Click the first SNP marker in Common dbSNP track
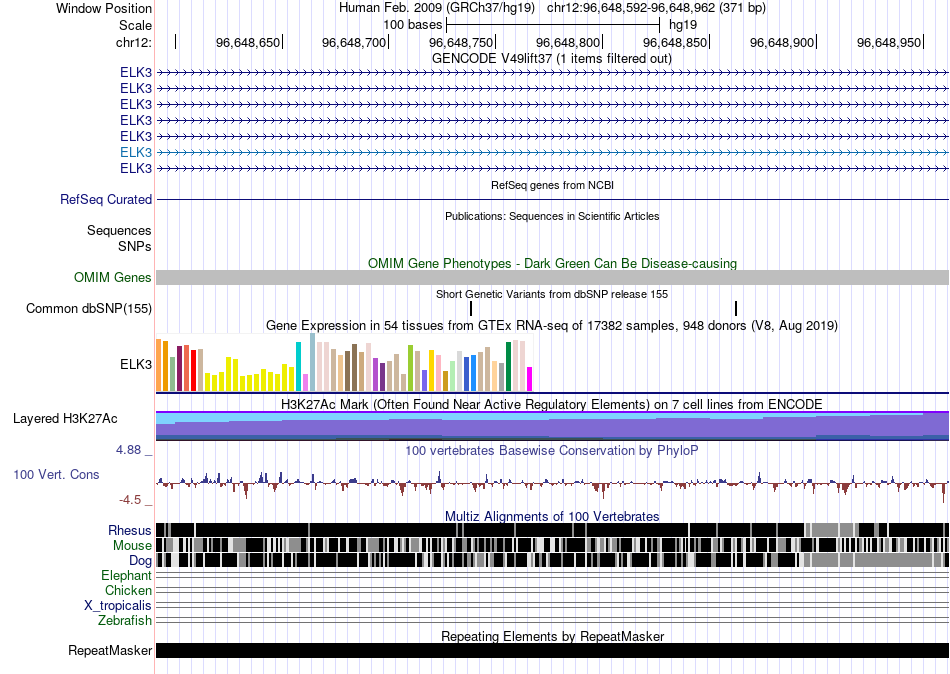Image resolution: width=950 pixels, height=674 pixels. click(471, 309)
